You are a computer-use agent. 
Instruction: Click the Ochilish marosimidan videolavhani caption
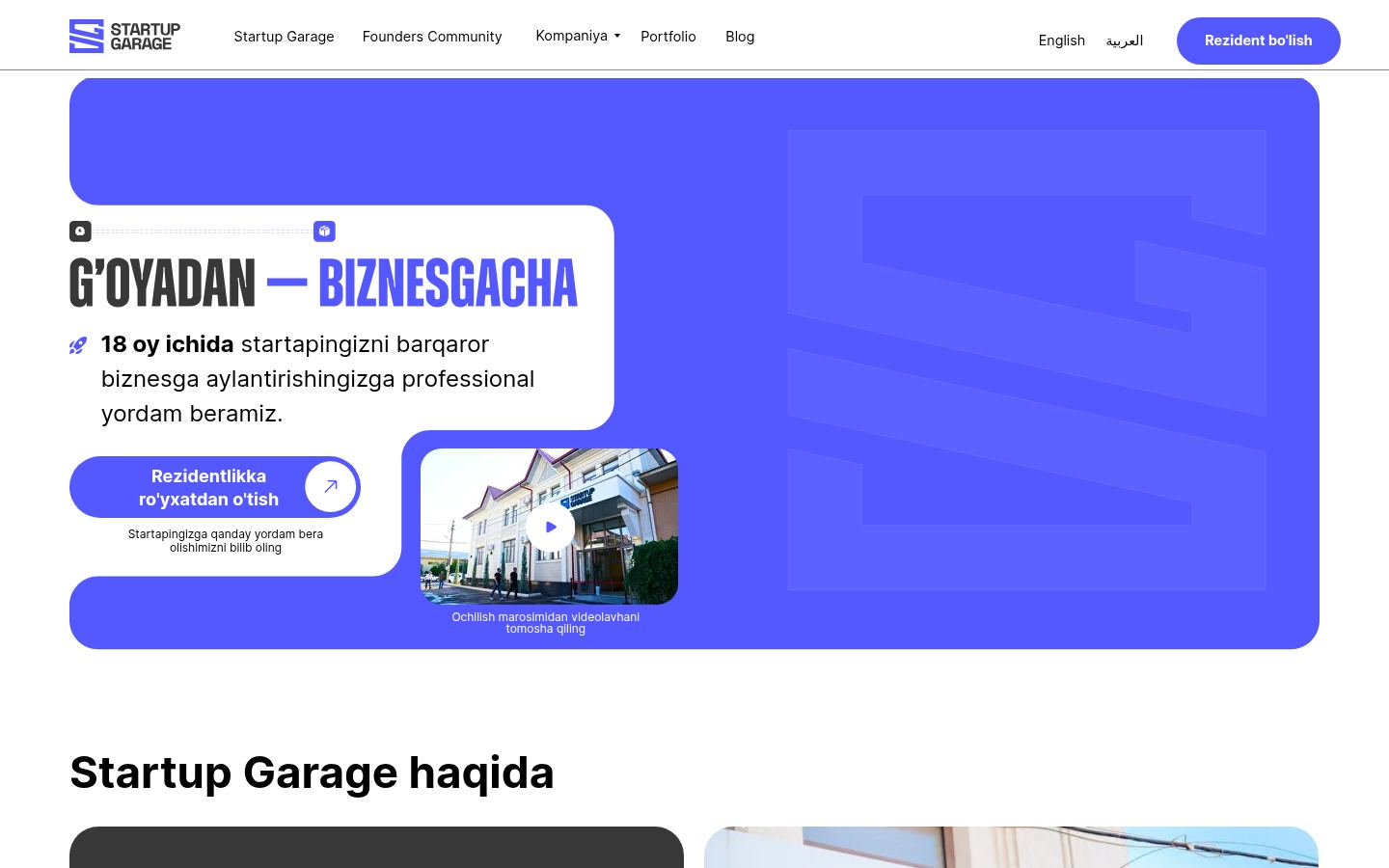546,623
